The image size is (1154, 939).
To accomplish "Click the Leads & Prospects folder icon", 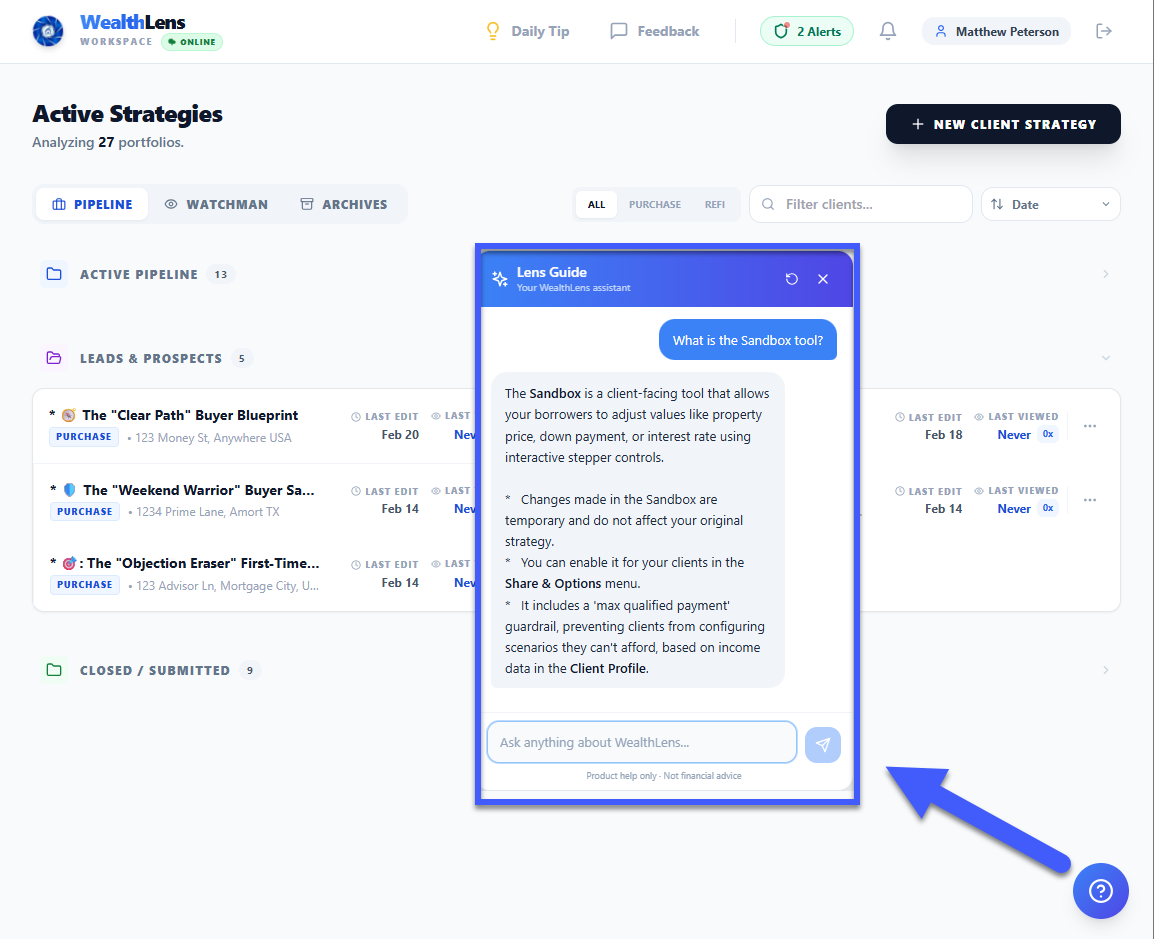I will tap(54, 358).
